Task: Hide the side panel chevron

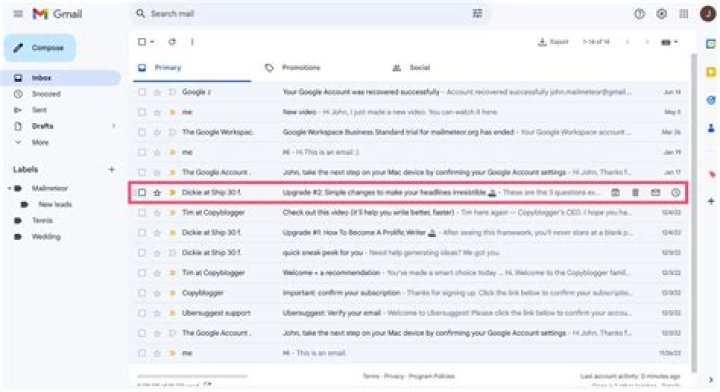Action: coord(711,380)
